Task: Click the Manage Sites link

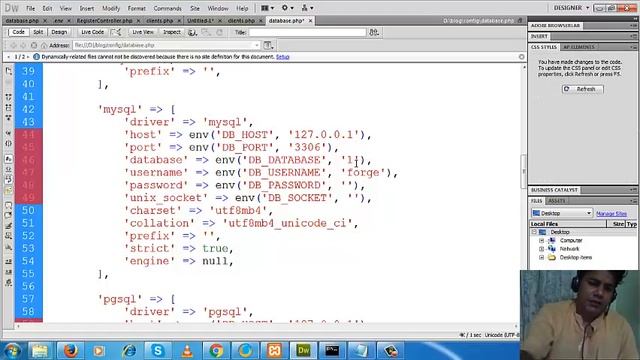Action: point(611,213)
